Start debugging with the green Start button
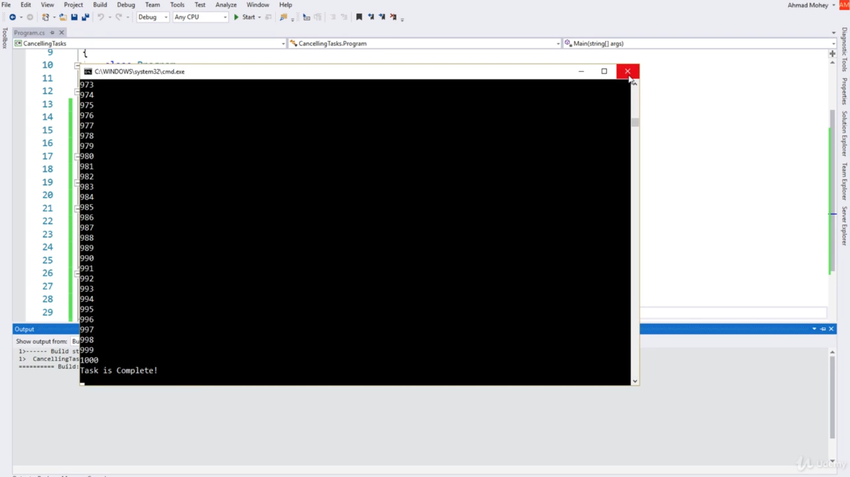Viewport: 850px width, 477px height. click(244, 17)
